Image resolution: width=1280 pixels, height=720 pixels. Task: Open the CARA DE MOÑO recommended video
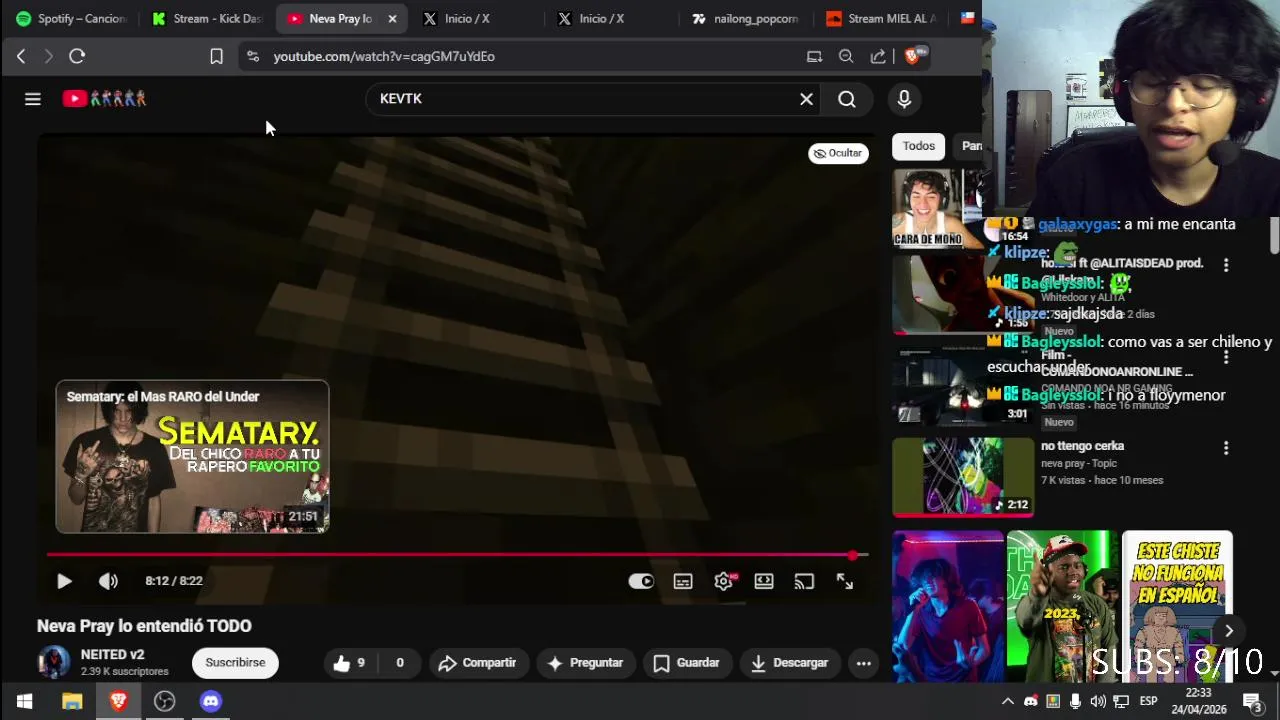click(x=938, y=208)
